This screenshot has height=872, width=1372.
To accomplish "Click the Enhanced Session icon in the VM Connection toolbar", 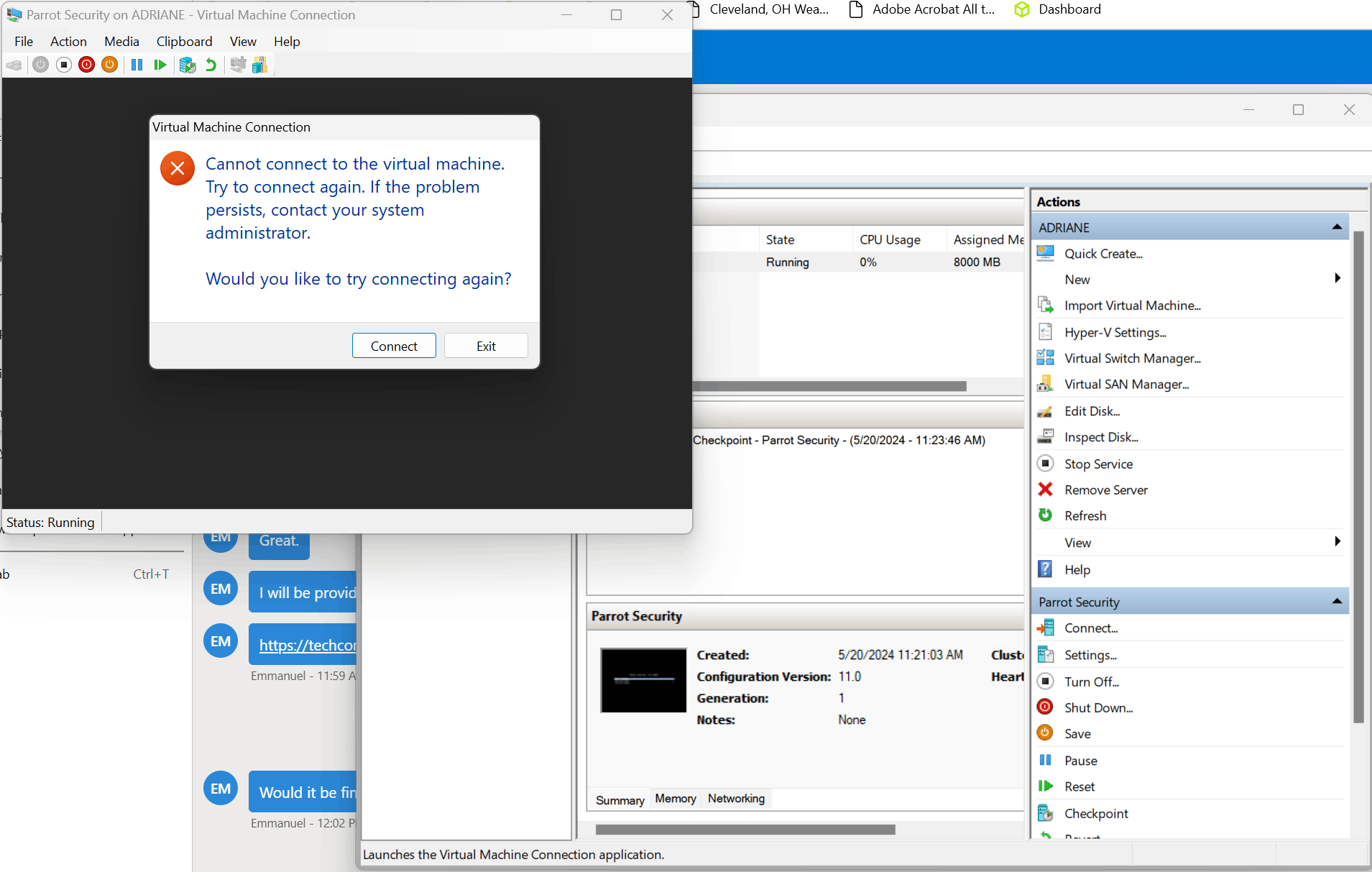I will point(238,65).
